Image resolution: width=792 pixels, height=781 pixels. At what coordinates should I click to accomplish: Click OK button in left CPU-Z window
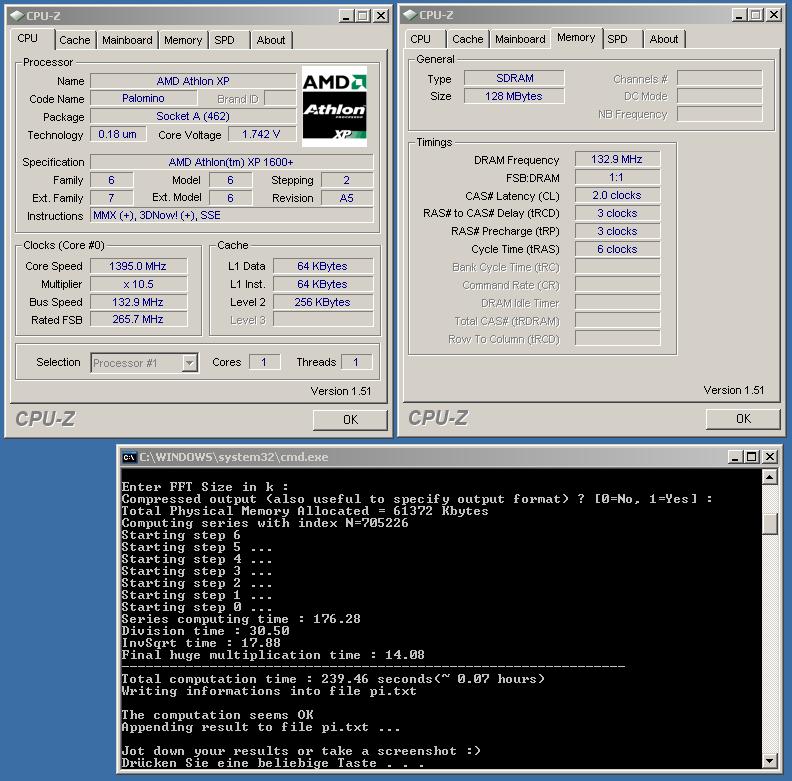click(x=350, y=420)
